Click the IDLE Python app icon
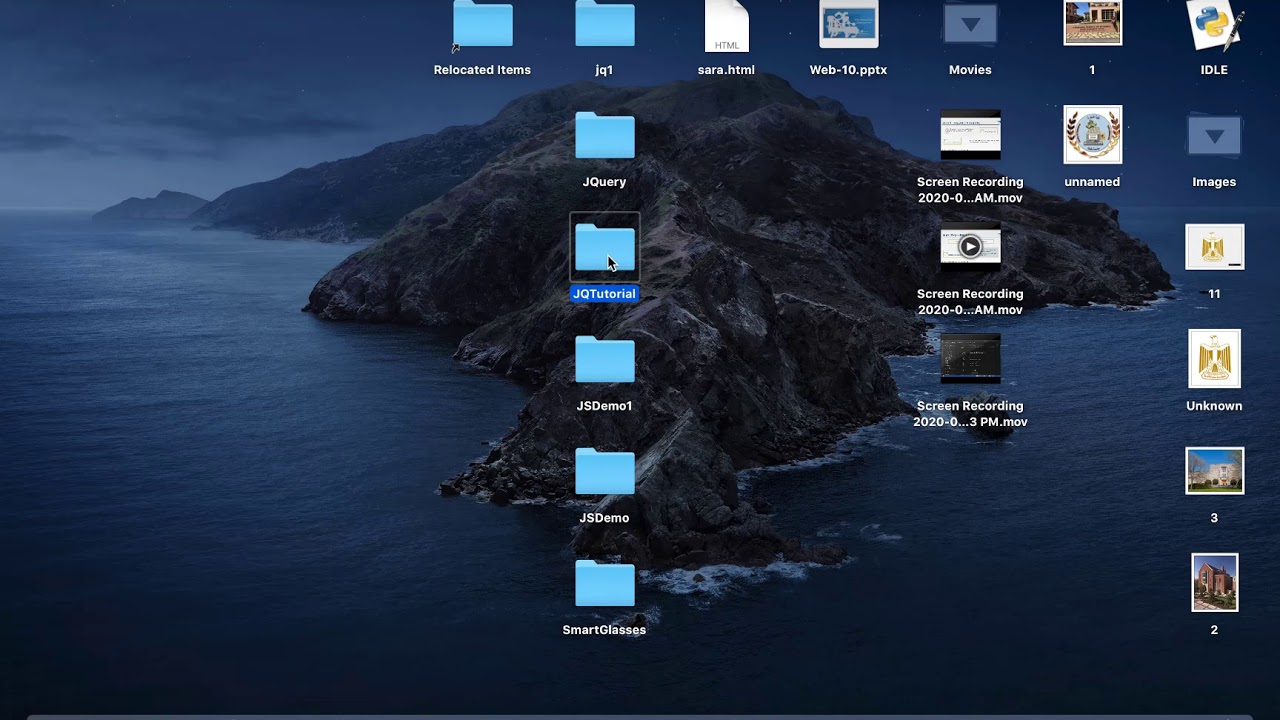 coord(1214,25)
